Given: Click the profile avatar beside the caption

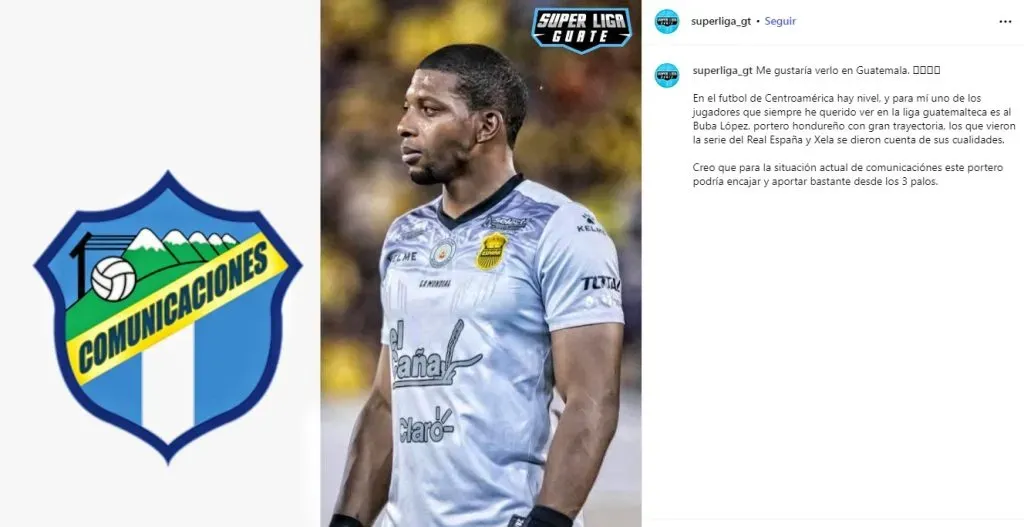Looking at the screenshot, I should (667, 75).
